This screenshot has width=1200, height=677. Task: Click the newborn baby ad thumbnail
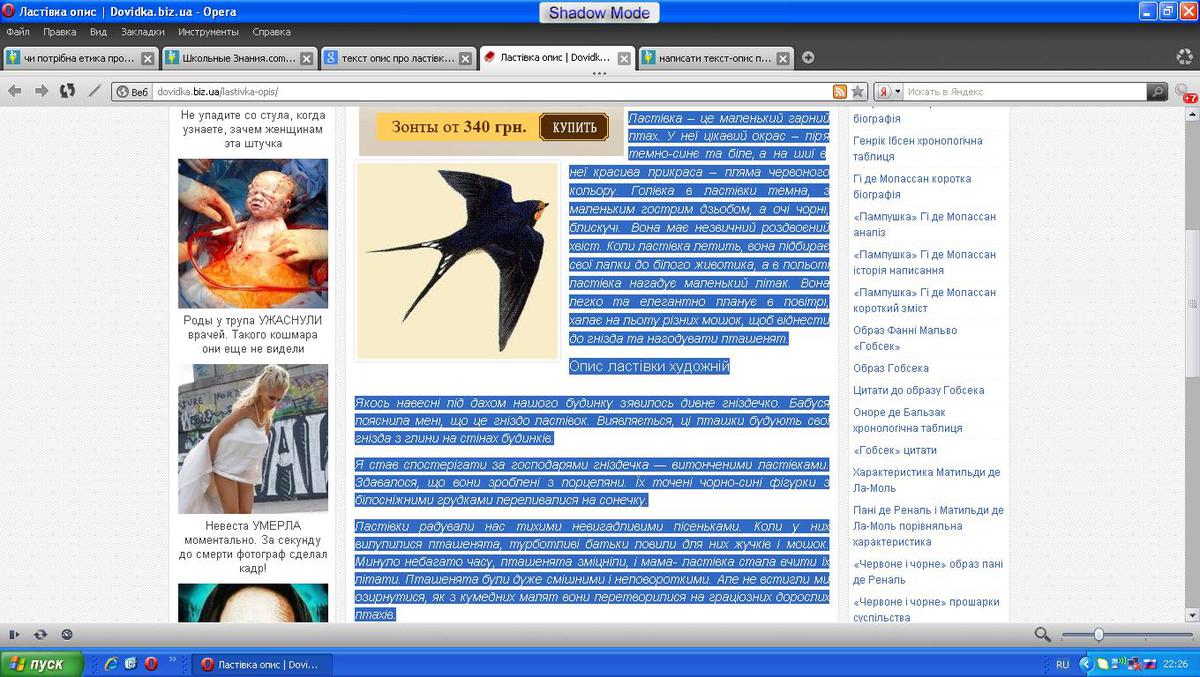point(252,233)
